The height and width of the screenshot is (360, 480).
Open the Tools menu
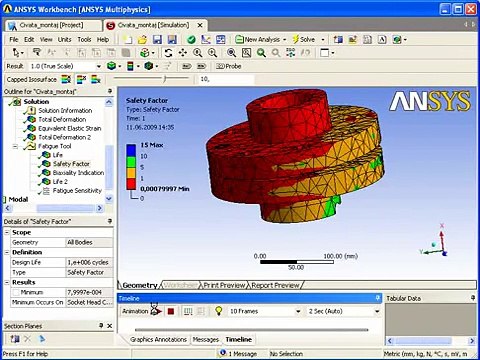point(84,40)
